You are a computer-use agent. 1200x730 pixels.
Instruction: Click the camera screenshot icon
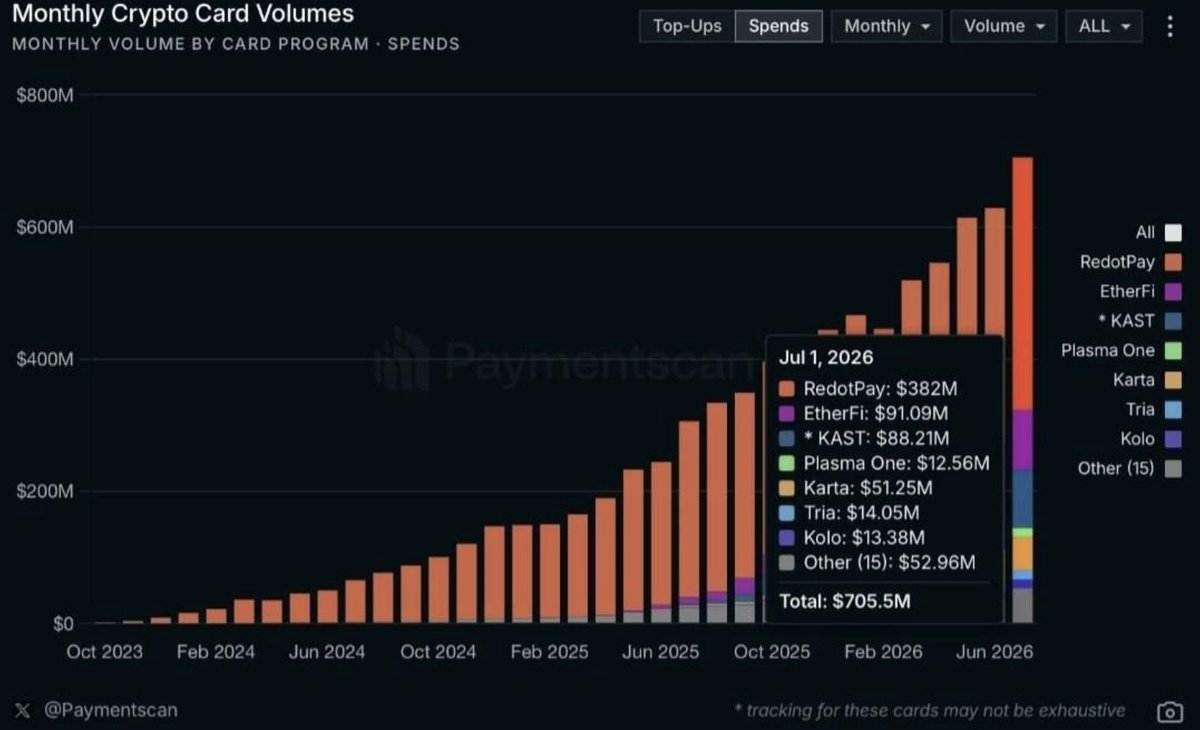(x=1170, y=712)
